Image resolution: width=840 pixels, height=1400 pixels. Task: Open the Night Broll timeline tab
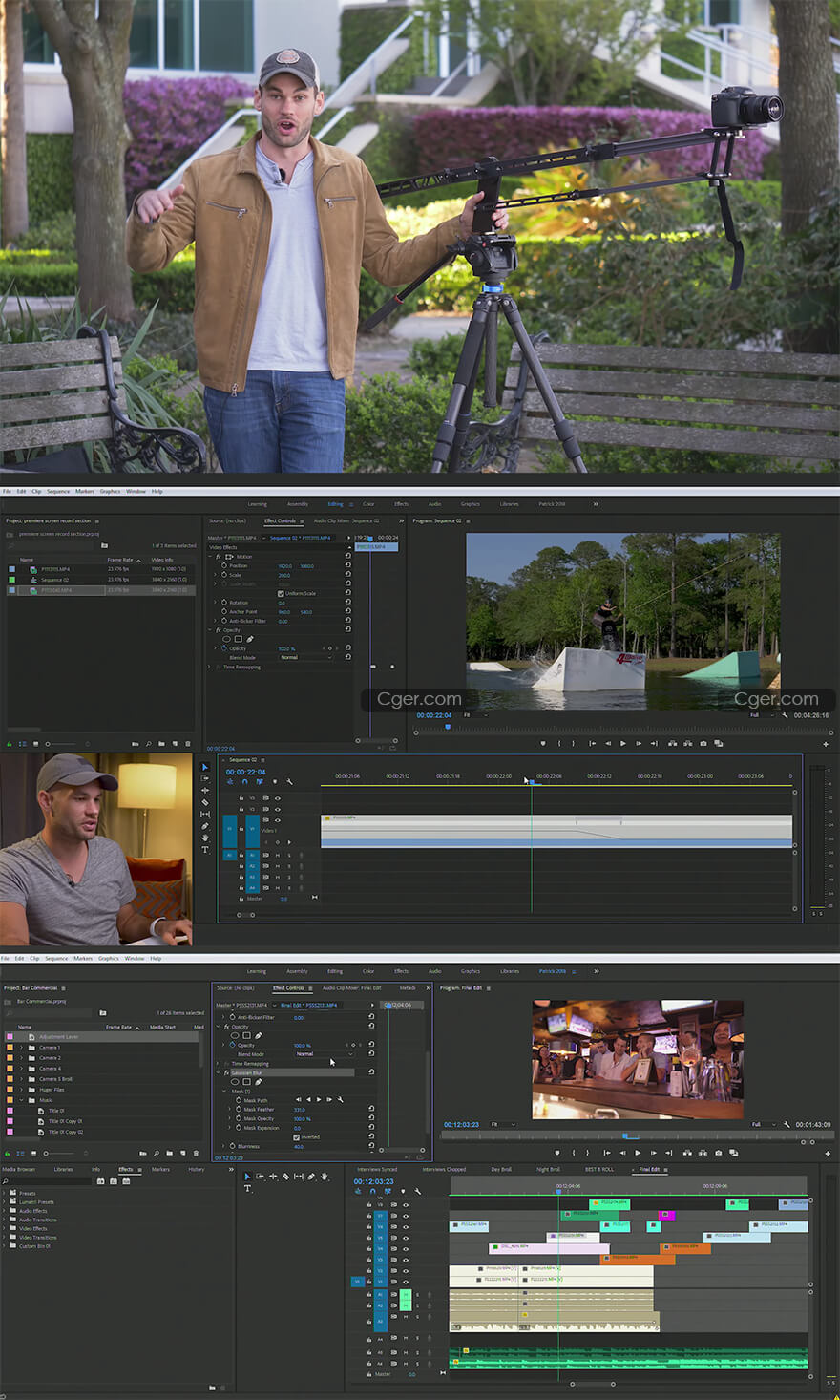[549, 1169]
